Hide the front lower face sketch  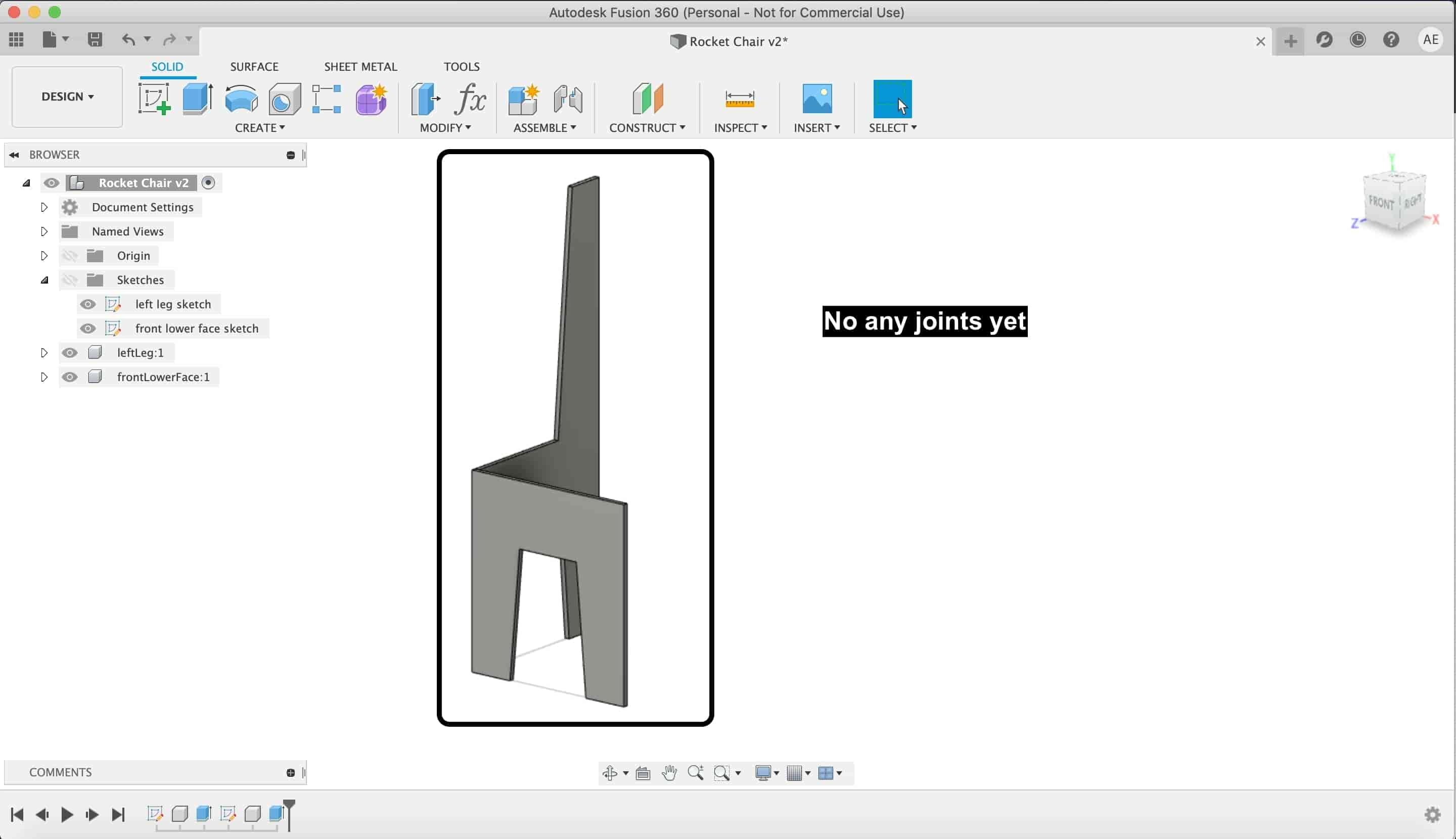(x=87, y=328)
